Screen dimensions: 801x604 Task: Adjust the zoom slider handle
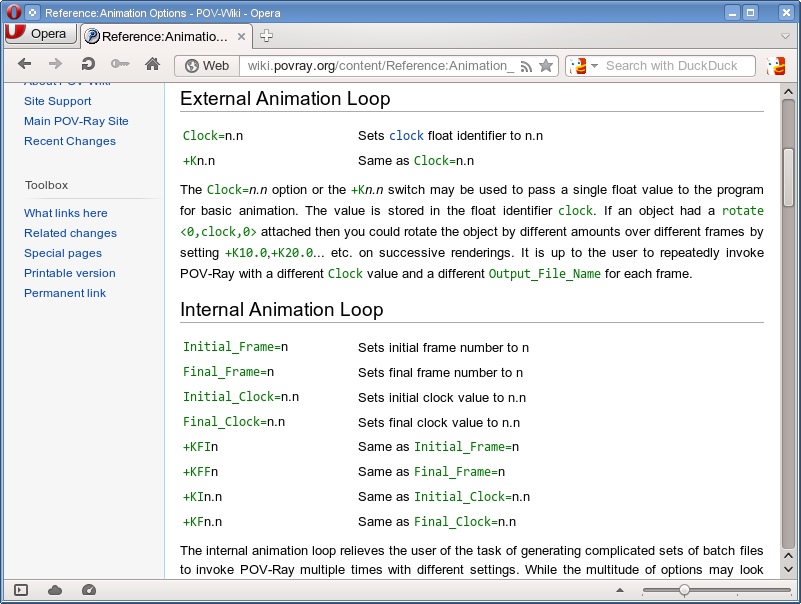point(684,590)
